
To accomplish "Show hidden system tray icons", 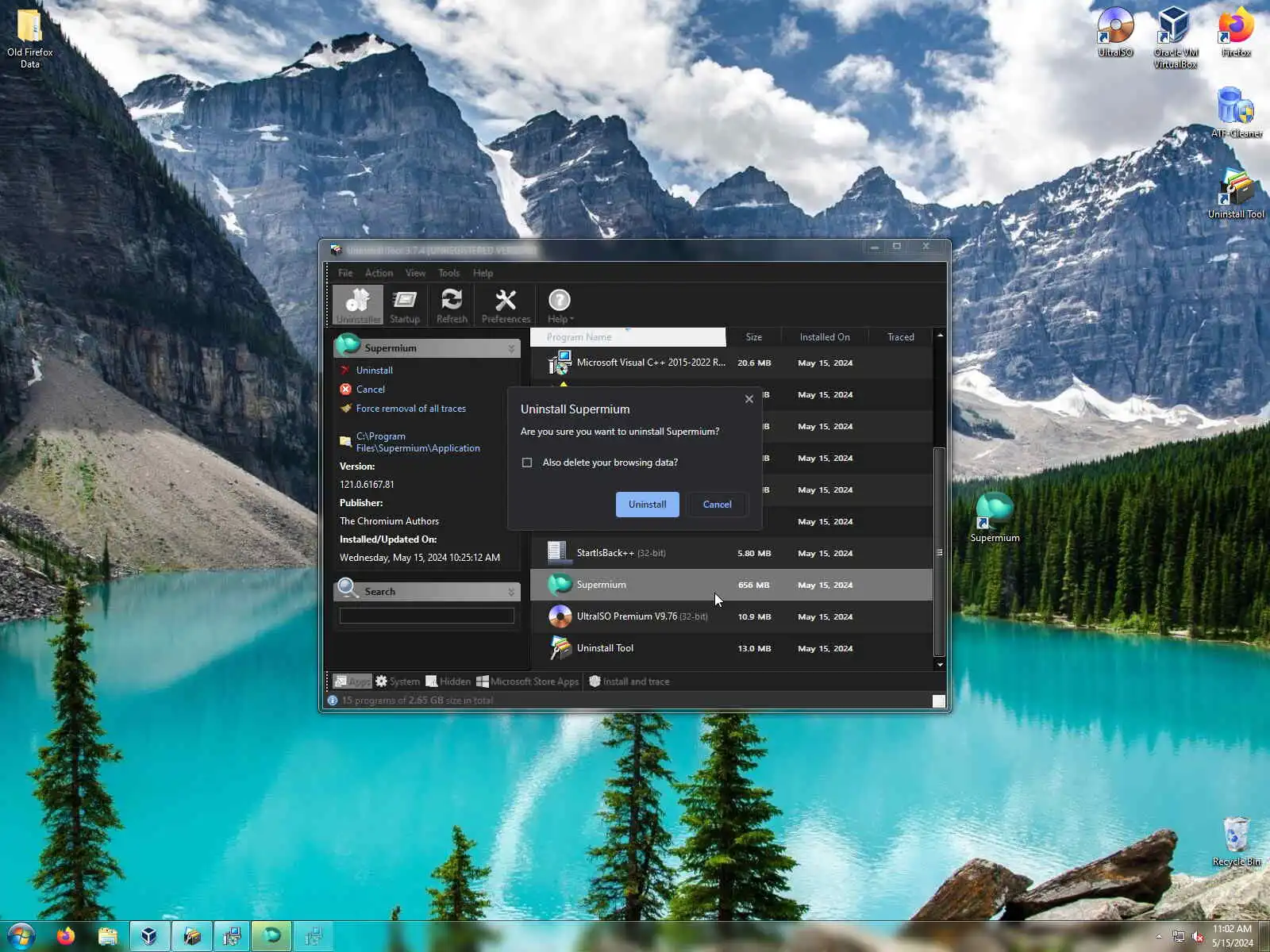I will tap(1159, 937).
